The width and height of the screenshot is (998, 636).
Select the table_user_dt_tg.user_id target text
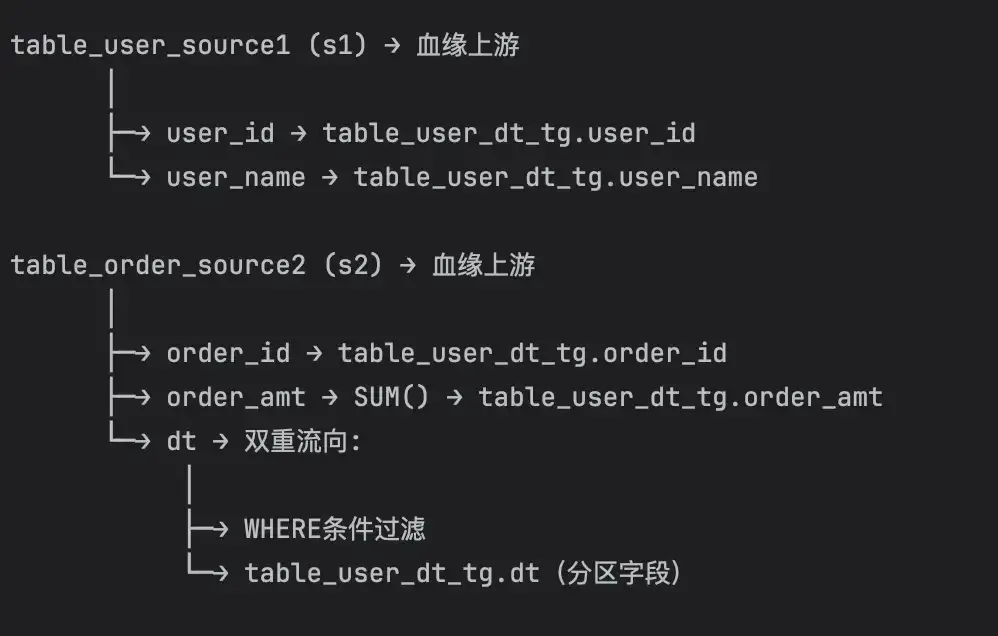[509, 134]
